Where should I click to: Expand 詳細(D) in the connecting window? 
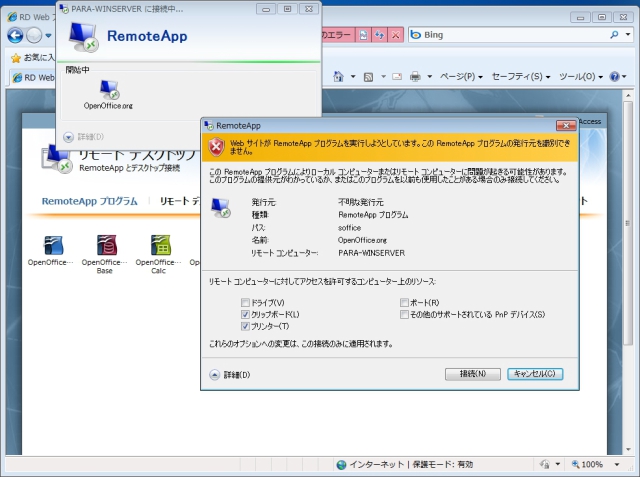pos(68,137)
